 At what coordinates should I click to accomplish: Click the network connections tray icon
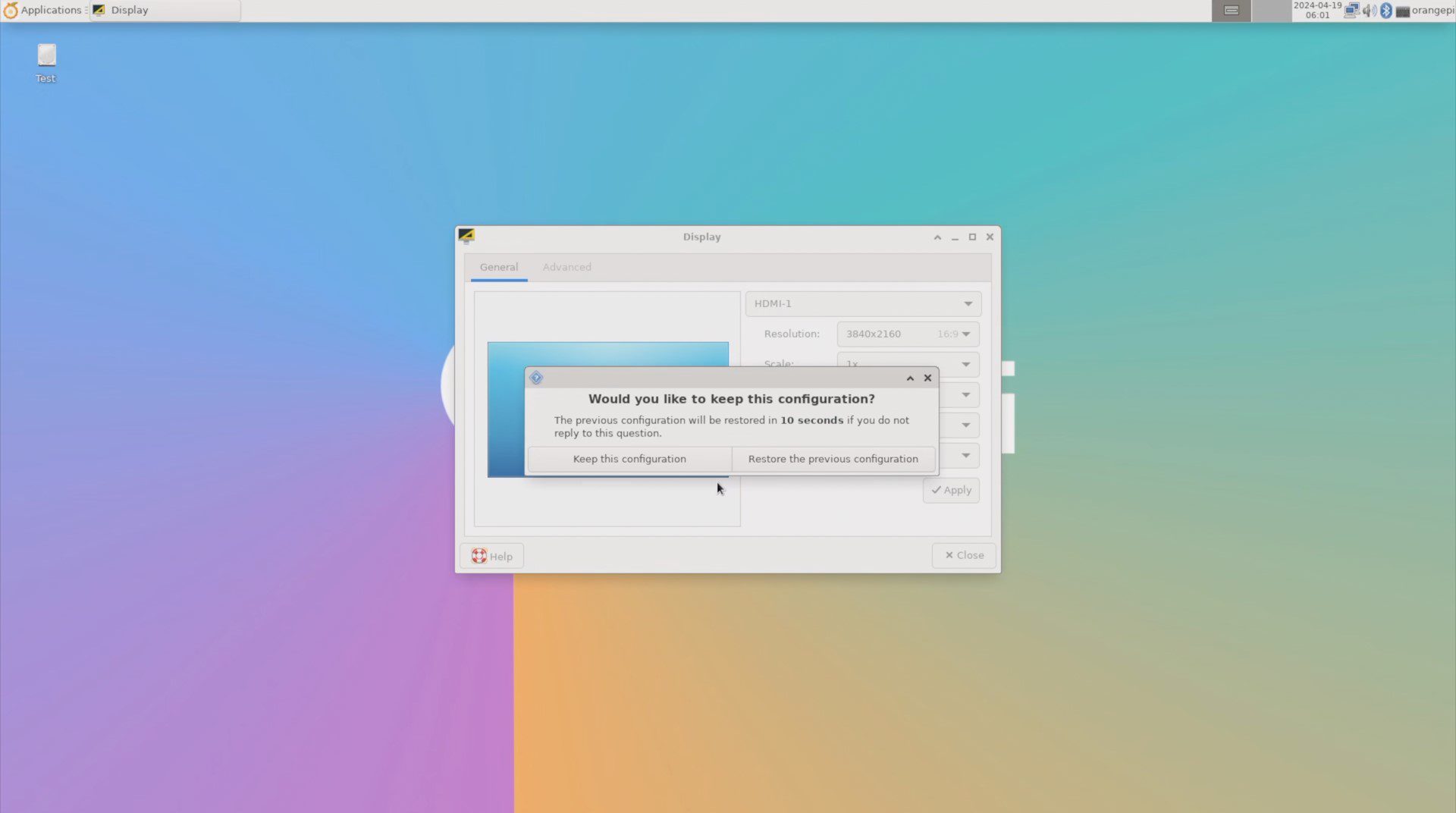click(x=1351, y=11)
